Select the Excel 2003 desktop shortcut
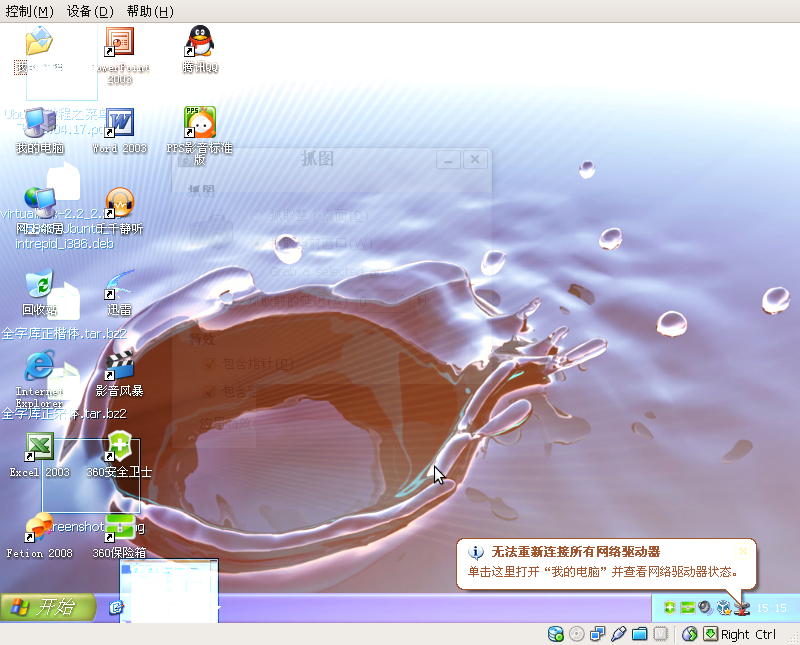Image resolution: width=800 pixels, height=645 pixels. (x=40, y=455)
